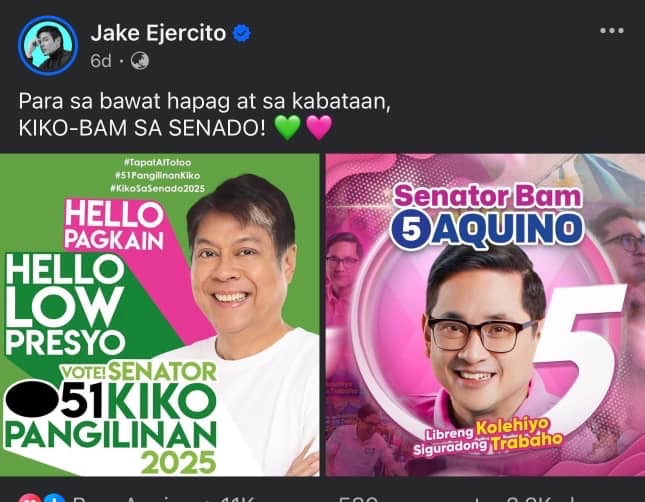The image size is (645, 502).
Task: Click the love reaction icon below post
Action: tap(30, 498)
